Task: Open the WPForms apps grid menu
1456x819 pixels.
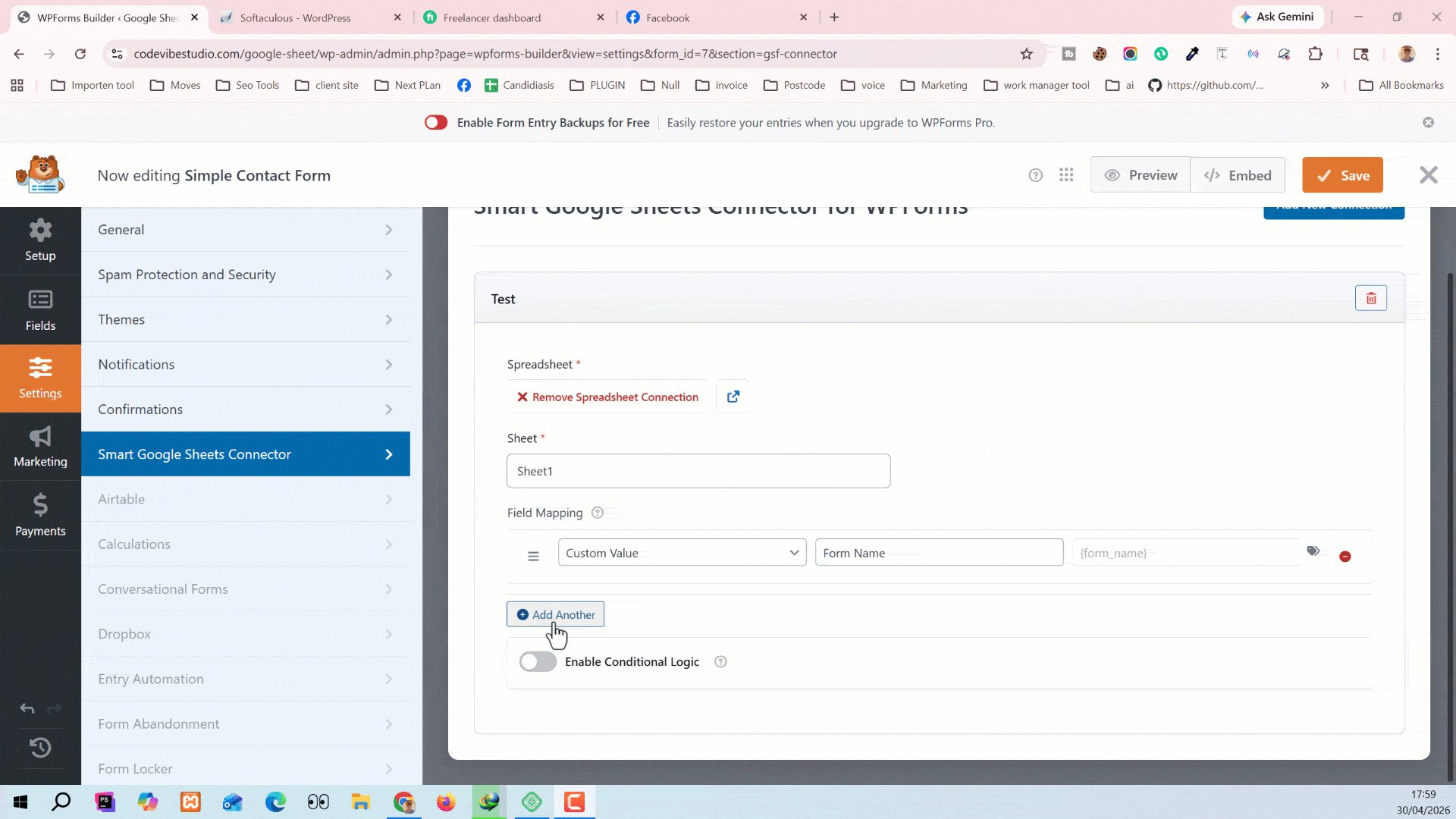Action: (1066, 175)
